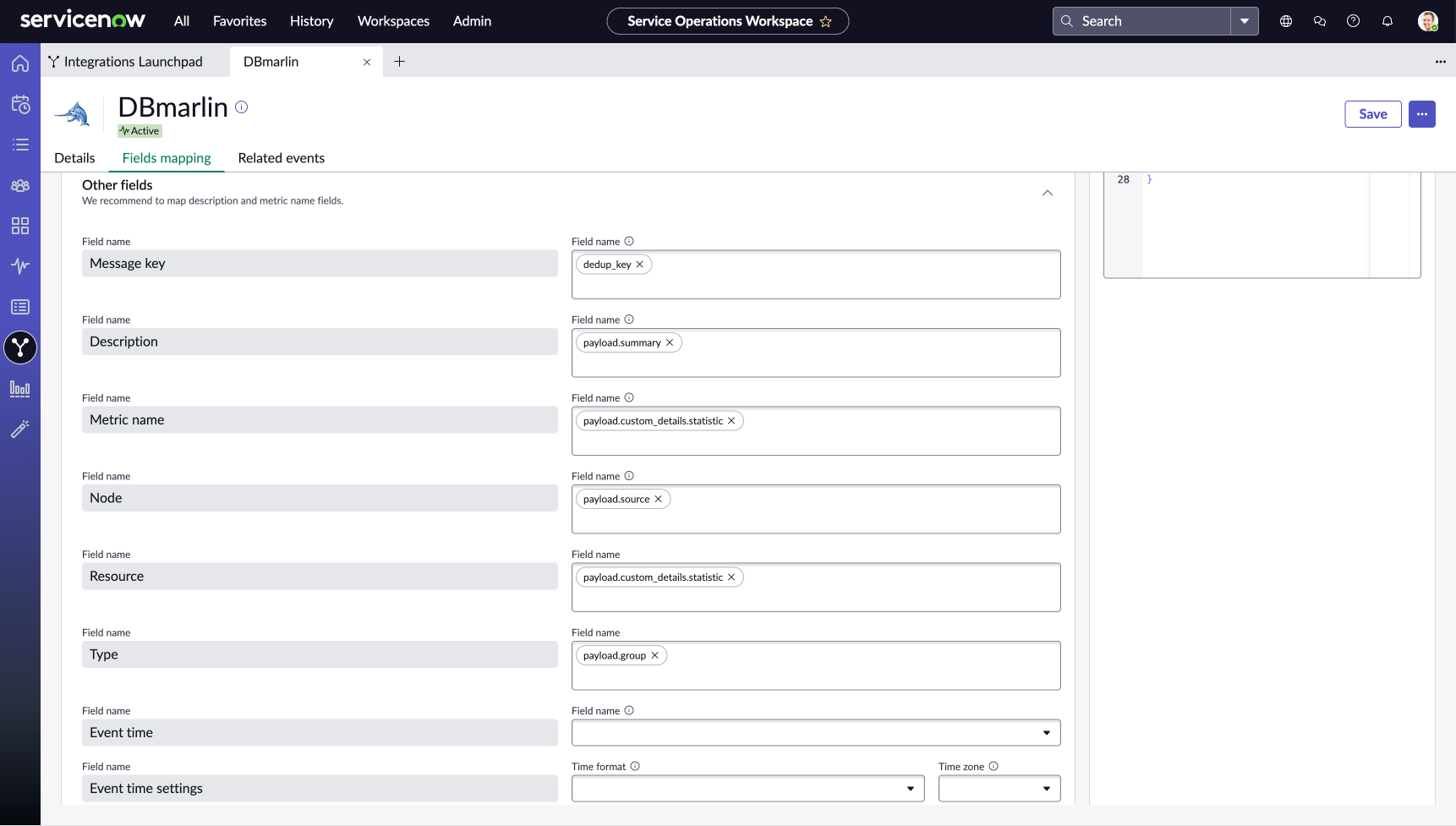
Task: Open the Home icon in the sidebar
Action: 20,63
